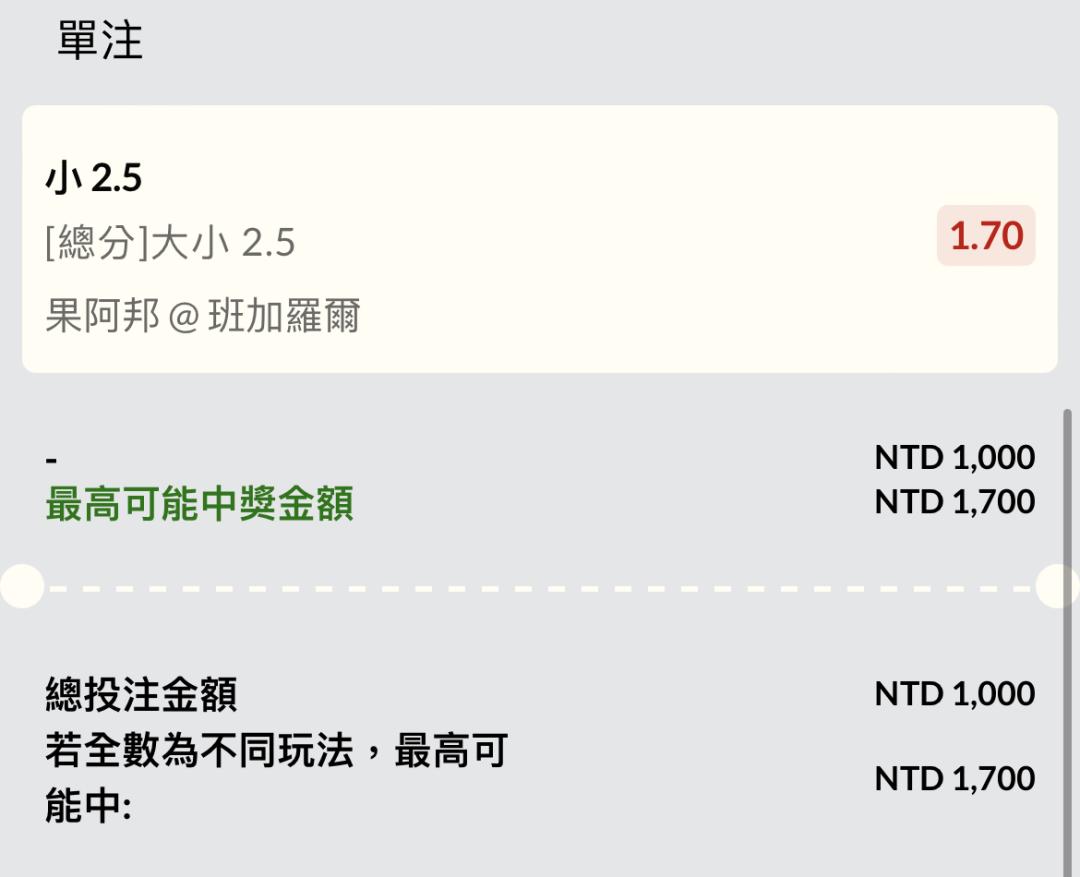Click the stake amount NTD 1,000 beside the dash
This screenshot has width=1080, height=877.
tap(955, 457)
